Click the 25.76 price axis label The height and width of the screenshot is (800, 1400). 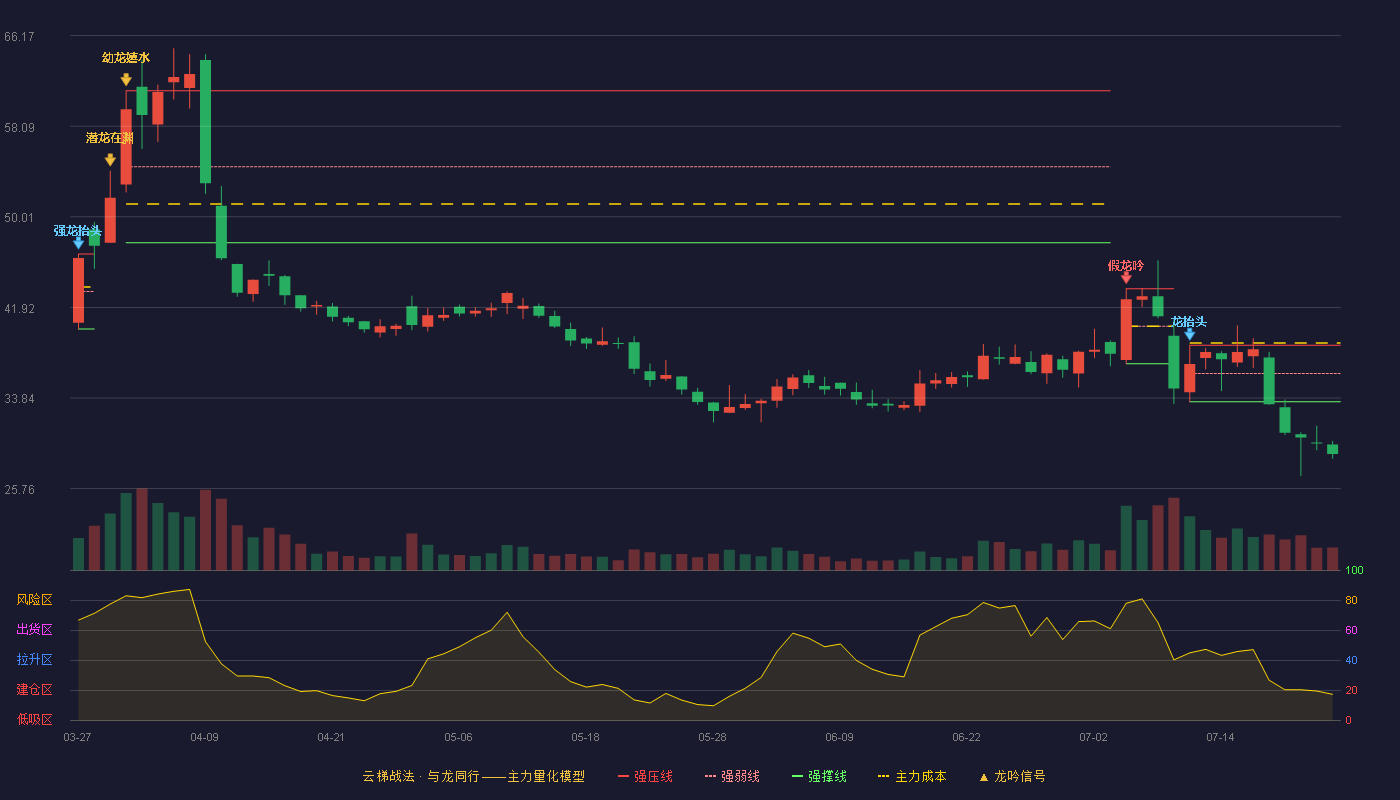[x=19, y=490]
